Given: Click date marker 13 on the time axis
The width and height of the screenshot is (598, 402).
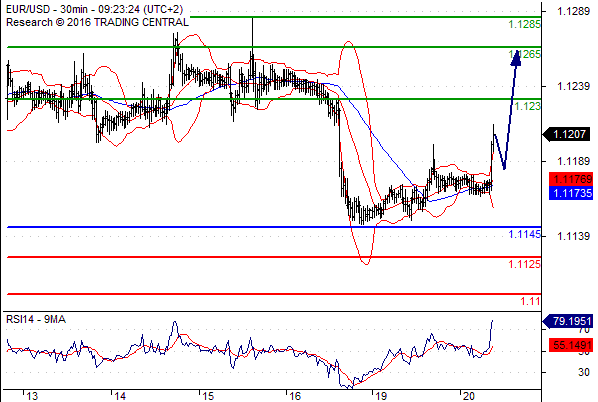Looking at the screenshot, I should coord(32,396).
